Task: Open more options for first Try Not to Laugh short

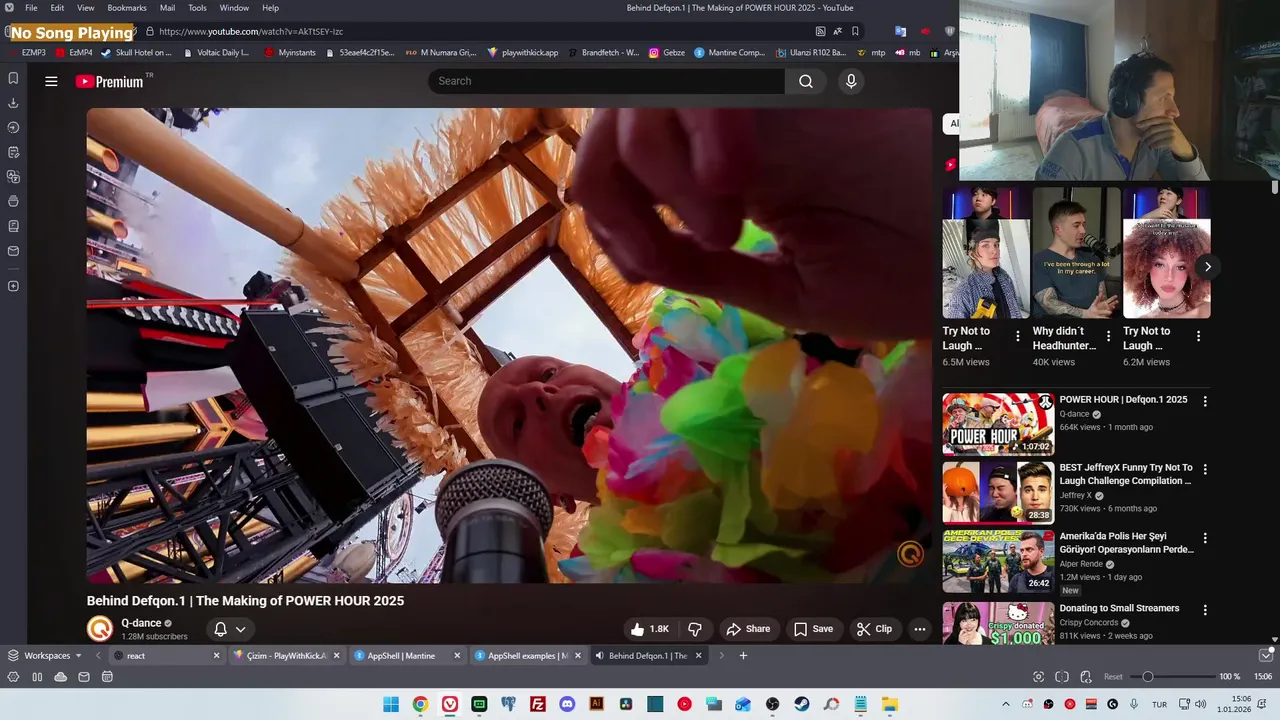Action: pos(1018,336)
